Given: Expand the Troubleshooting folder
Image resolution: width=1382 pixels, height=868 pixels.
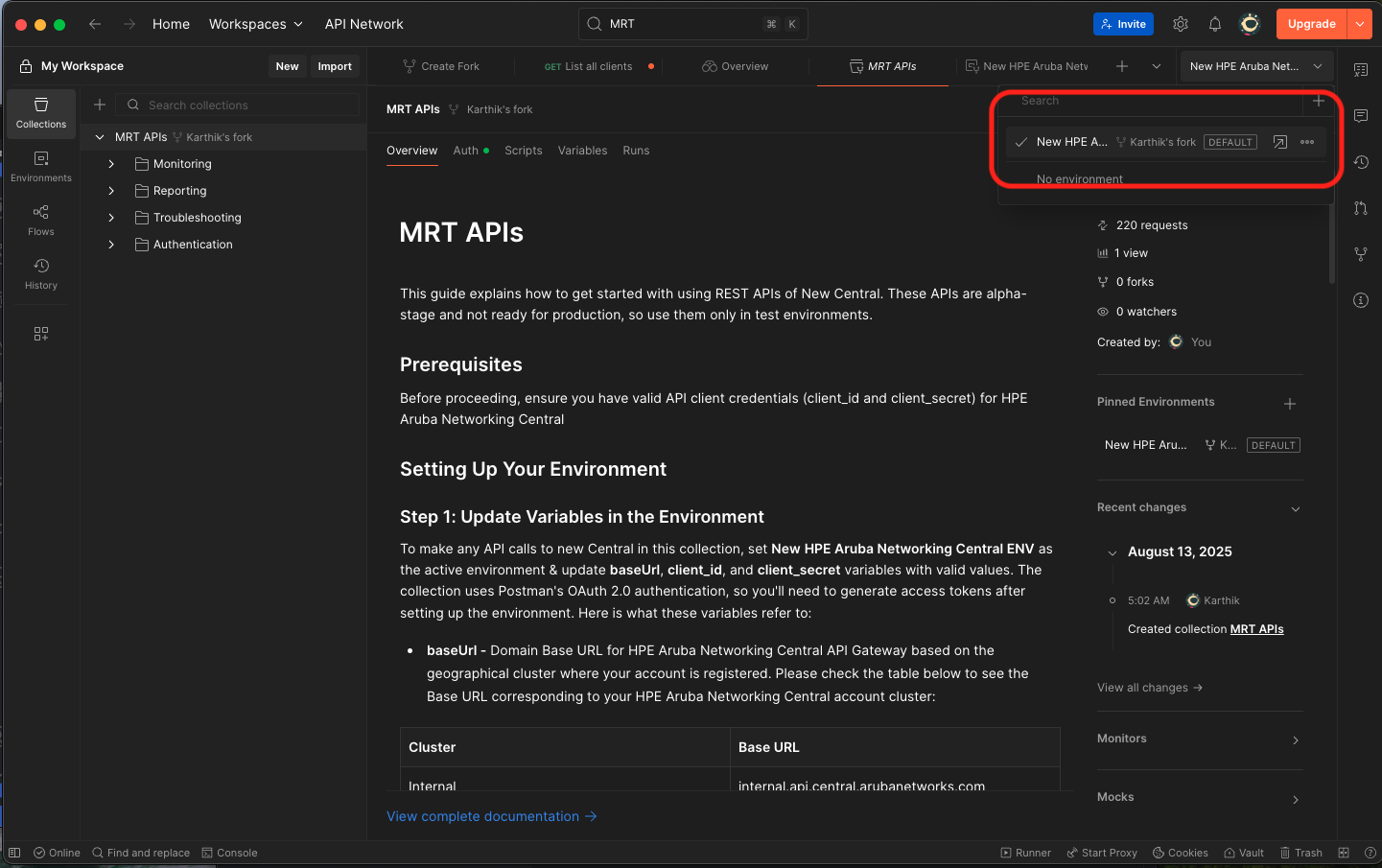Looking at the screenshot, I should point(111,218).
